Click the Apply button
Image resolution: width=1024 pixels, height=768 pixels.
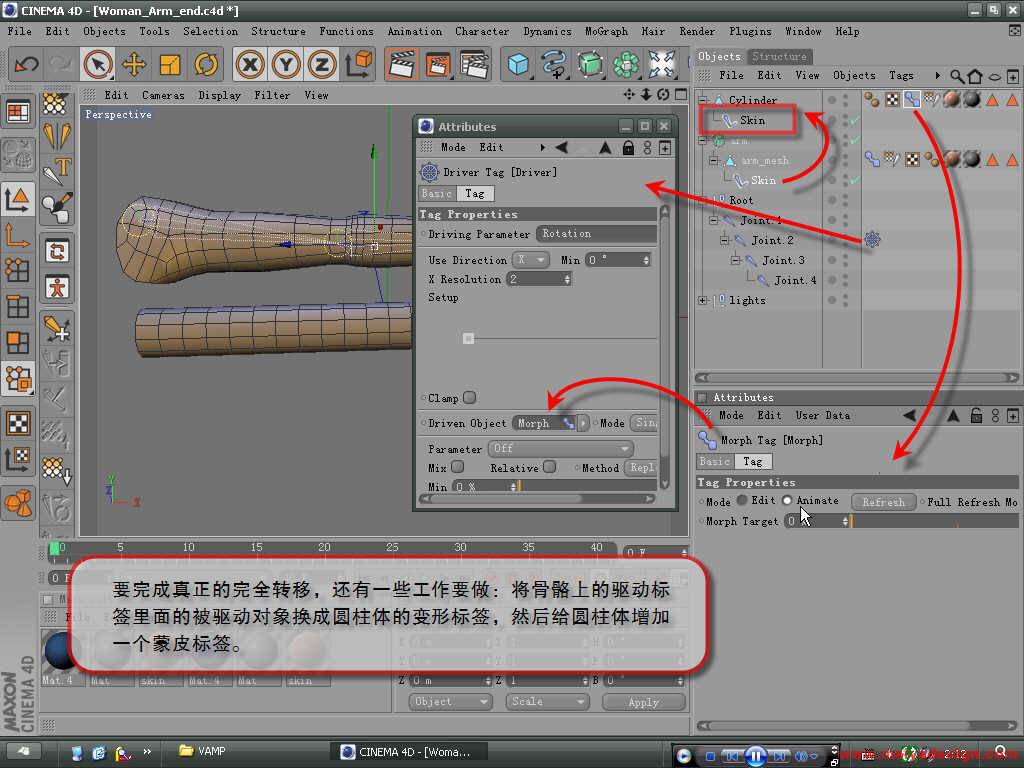(643, 702)
